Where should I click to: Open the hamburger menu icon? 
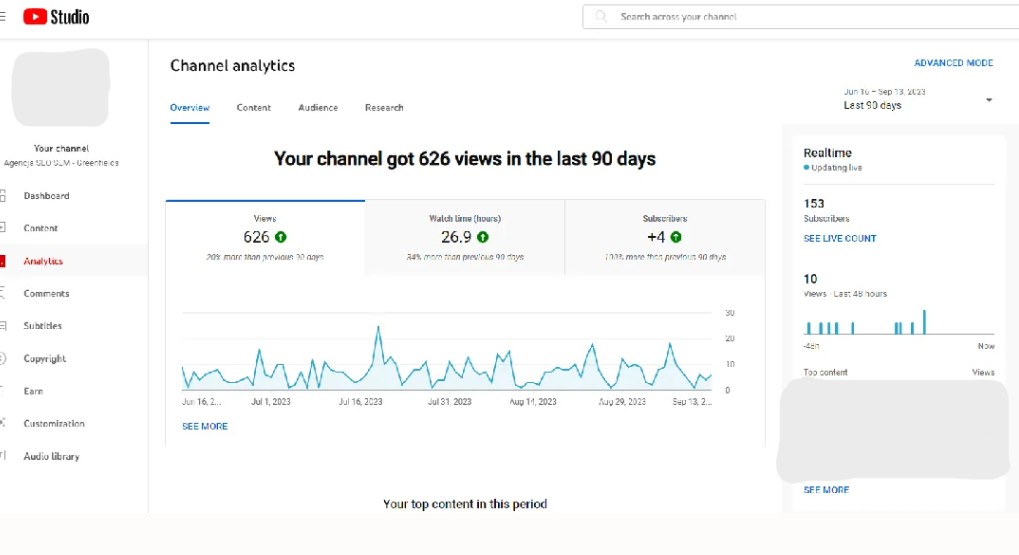click(3, 17)
